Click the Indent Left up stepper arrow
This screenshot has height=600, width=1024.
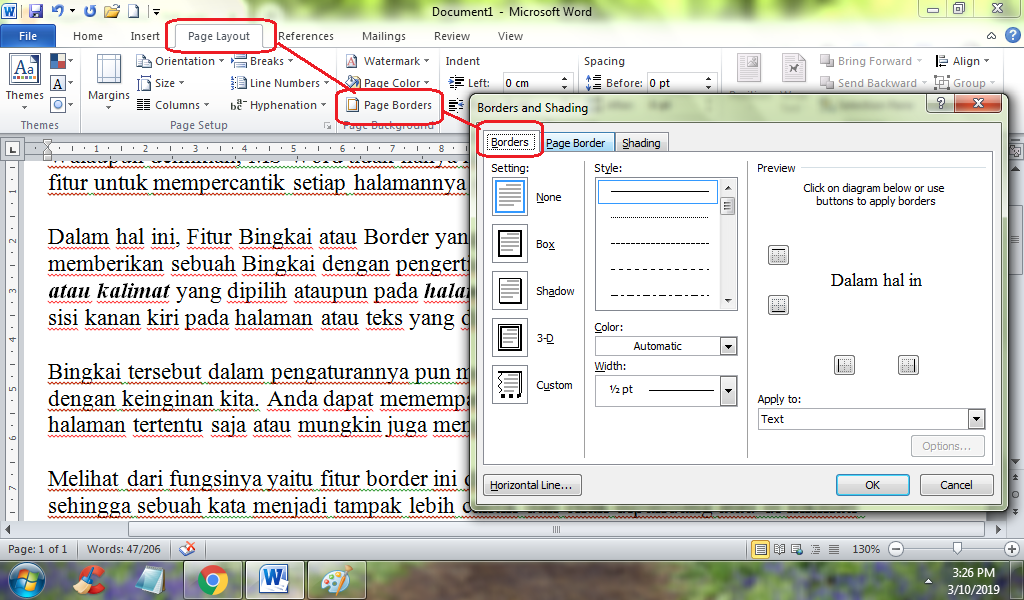coord(564,79)
